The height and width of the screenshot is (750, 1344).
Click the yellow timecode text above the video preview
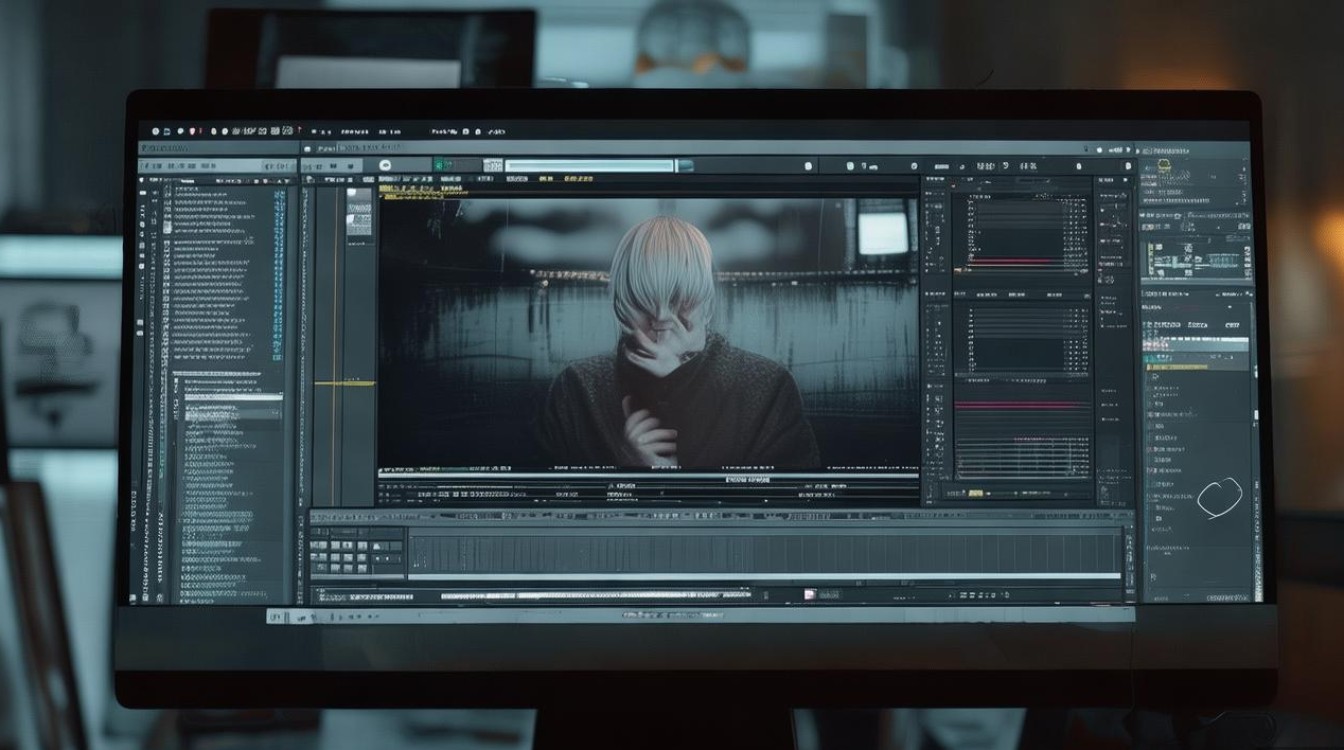(578, 178)
